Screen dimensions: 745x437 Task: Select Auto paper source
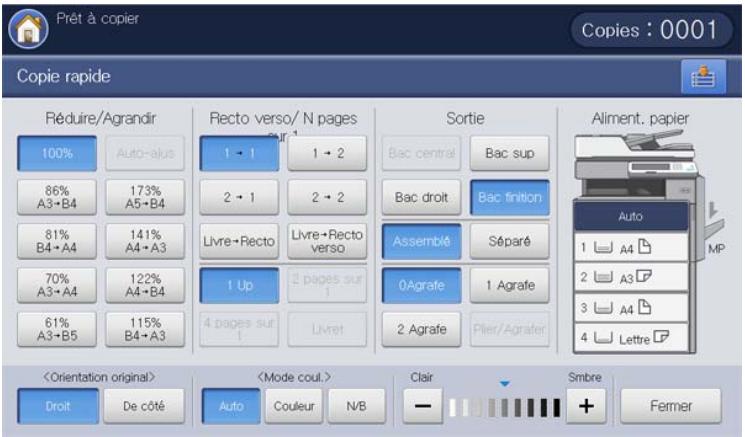(631, 216)
